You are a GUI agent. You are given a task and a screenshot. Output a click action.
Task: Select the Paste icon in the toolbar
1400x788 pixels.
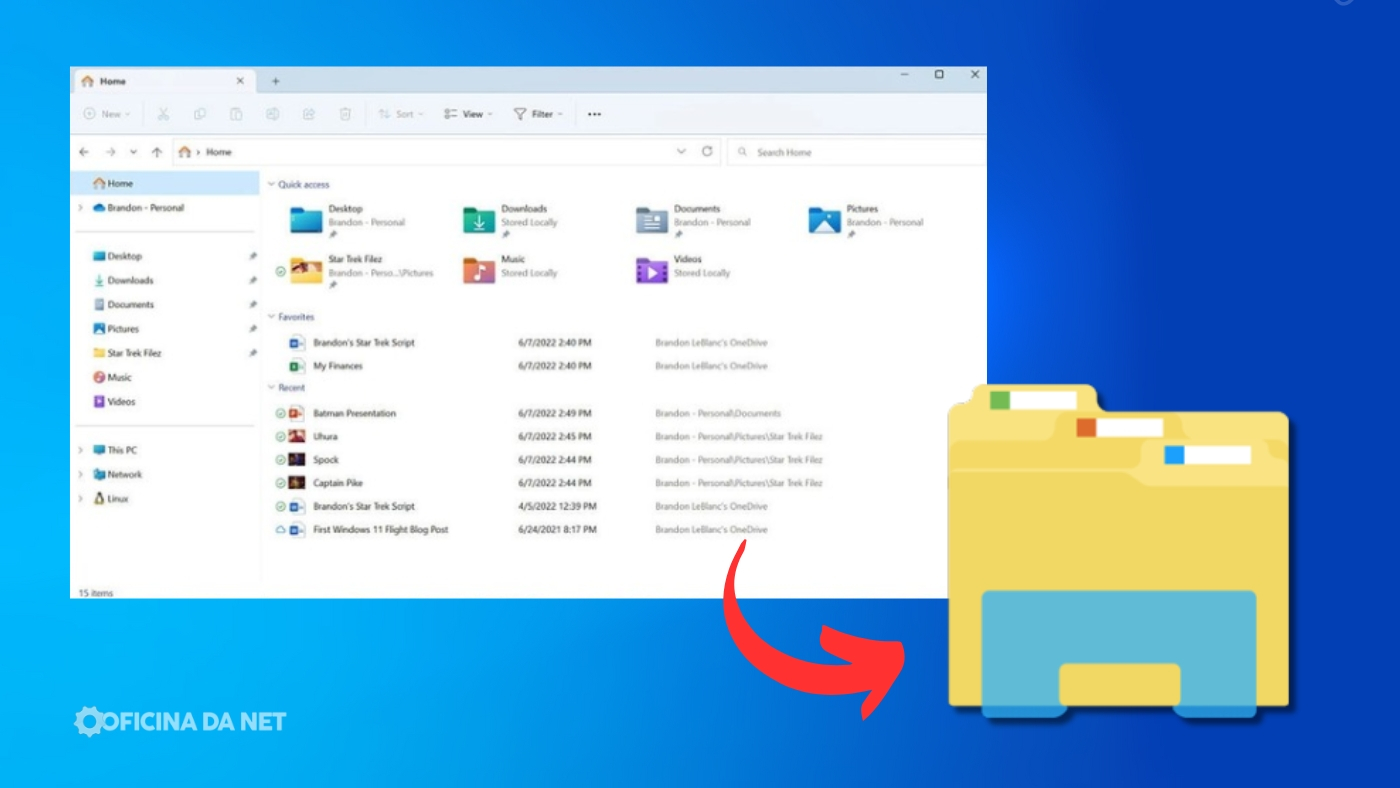pyautogui.click(x=237, y=113)
